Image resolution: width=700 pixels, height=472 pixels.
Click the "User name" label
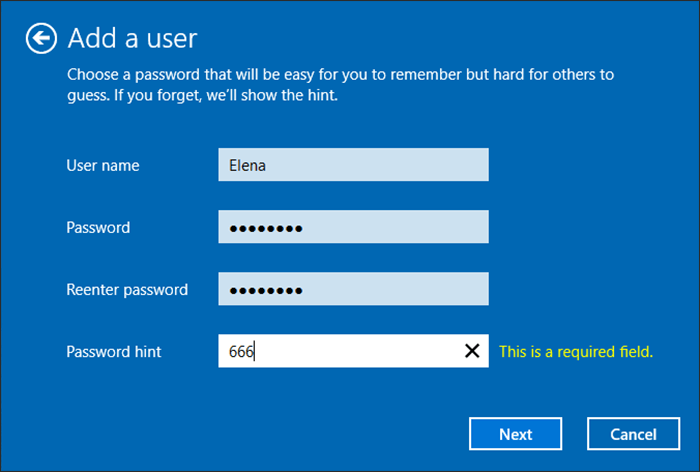tap(103, 165)
